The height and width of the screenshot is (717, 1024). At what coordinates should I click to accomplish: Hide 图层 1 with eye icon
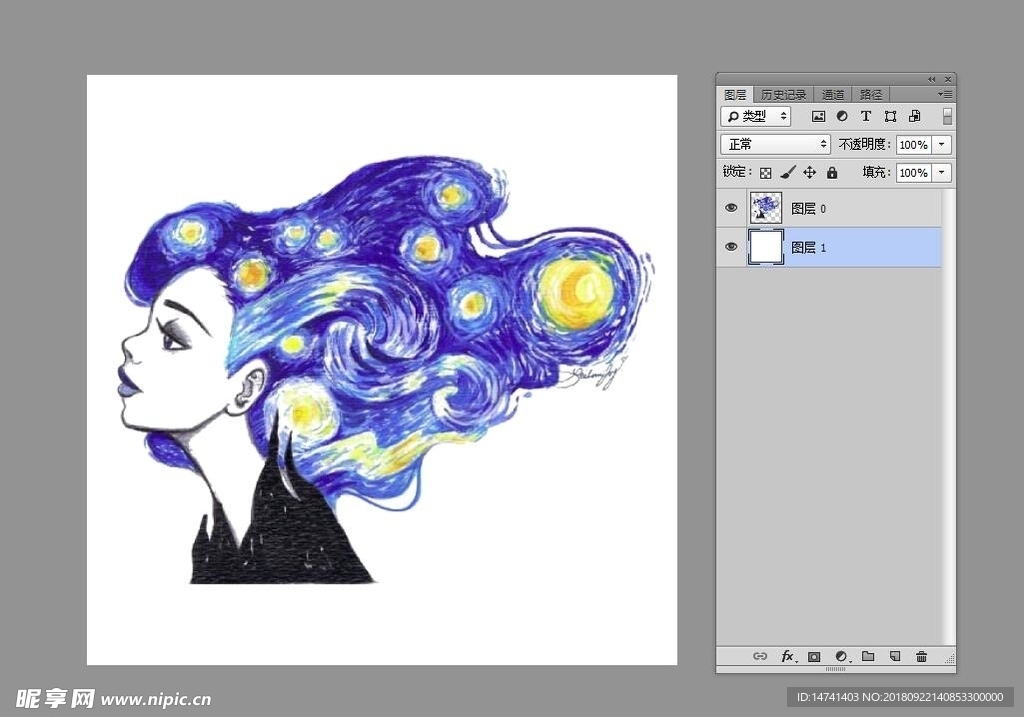tap(731, 247)
